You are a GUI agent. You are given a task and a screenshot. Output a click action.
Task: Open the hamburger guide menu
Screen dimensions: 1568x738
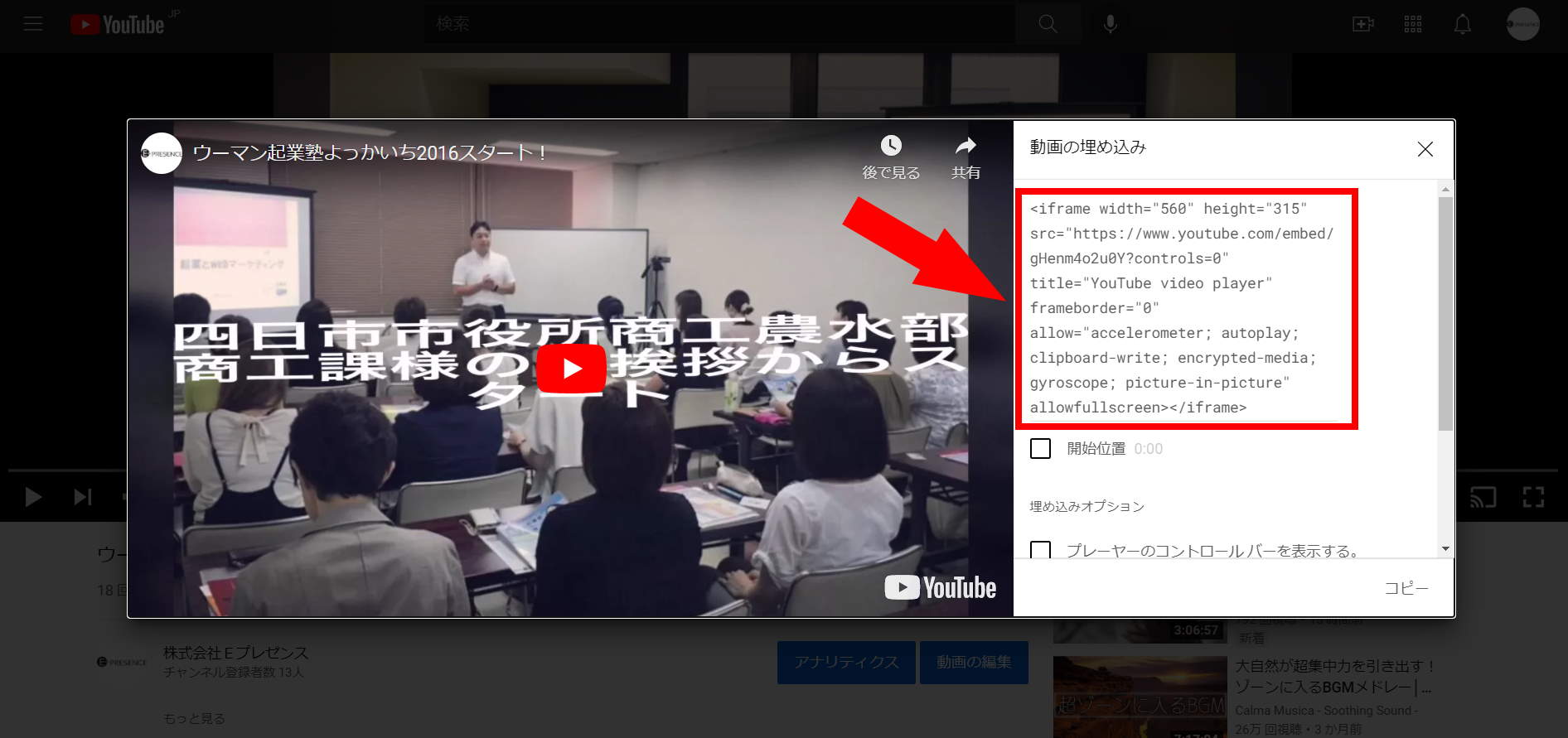point(33,24)
